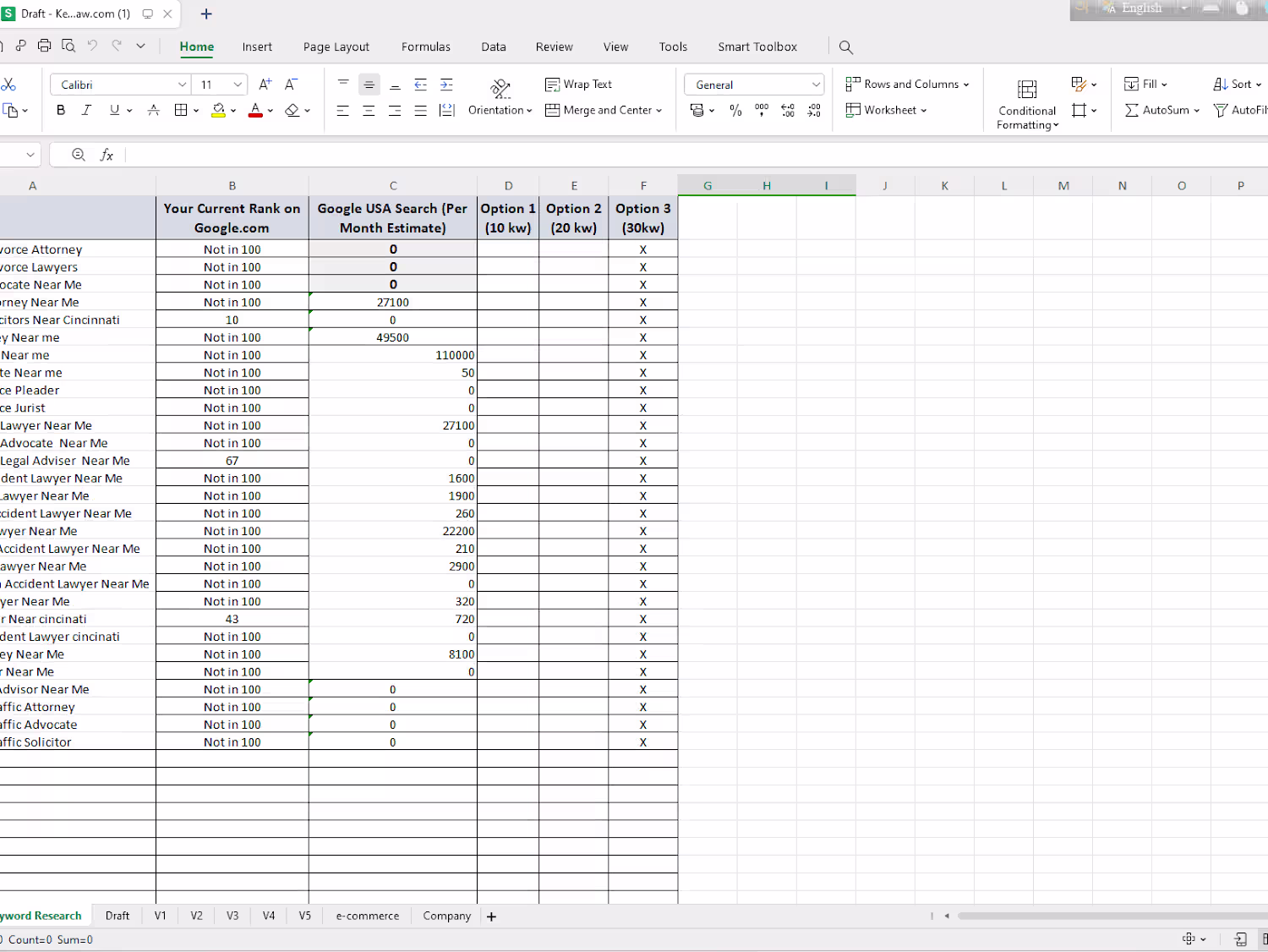Open the Page Layout ribbon tab
The width and height of the screenshot is (1268, 952).
pyautogui.click(x=336, y=47)
